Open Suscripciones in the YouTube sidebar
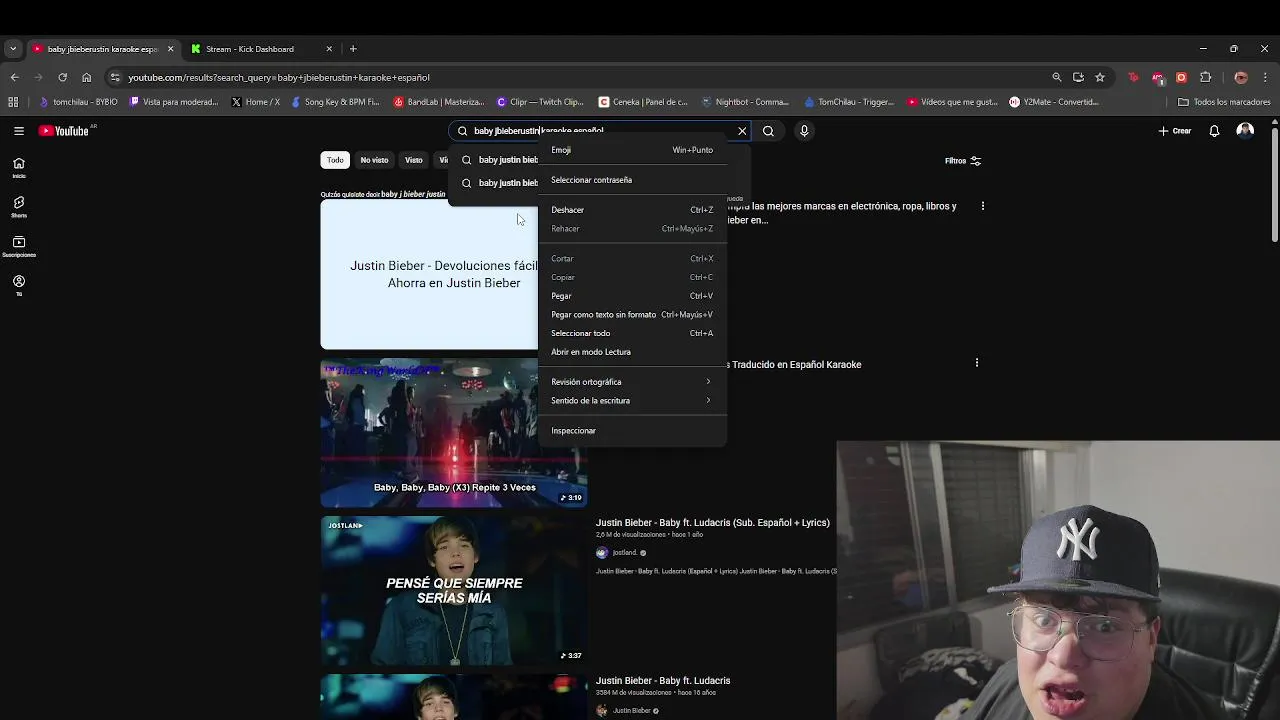This screenshot has width=1280, height=720. tap(19, 247)
